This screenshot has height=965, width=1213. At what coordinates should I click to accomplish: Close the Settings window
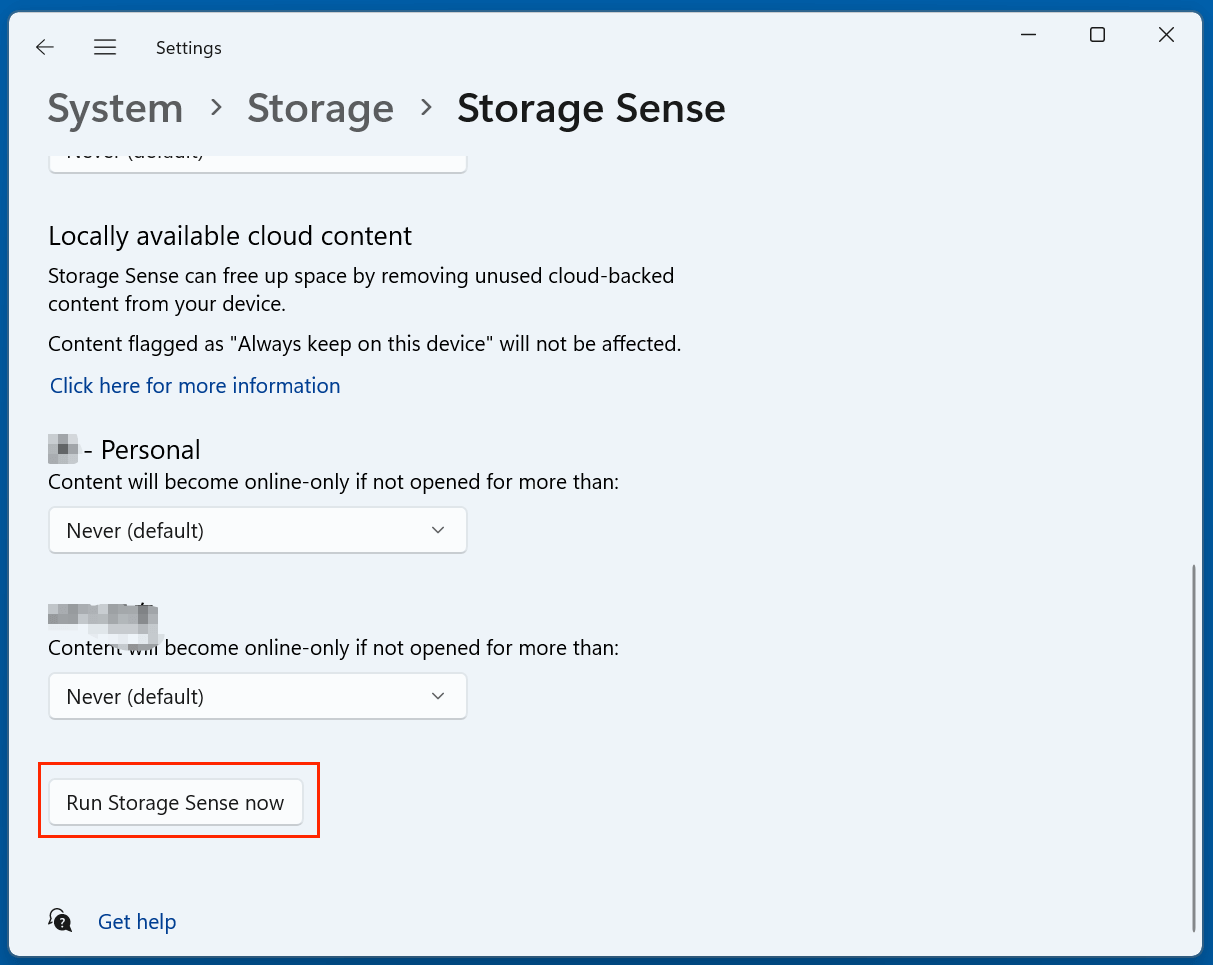coord(1166,35)
